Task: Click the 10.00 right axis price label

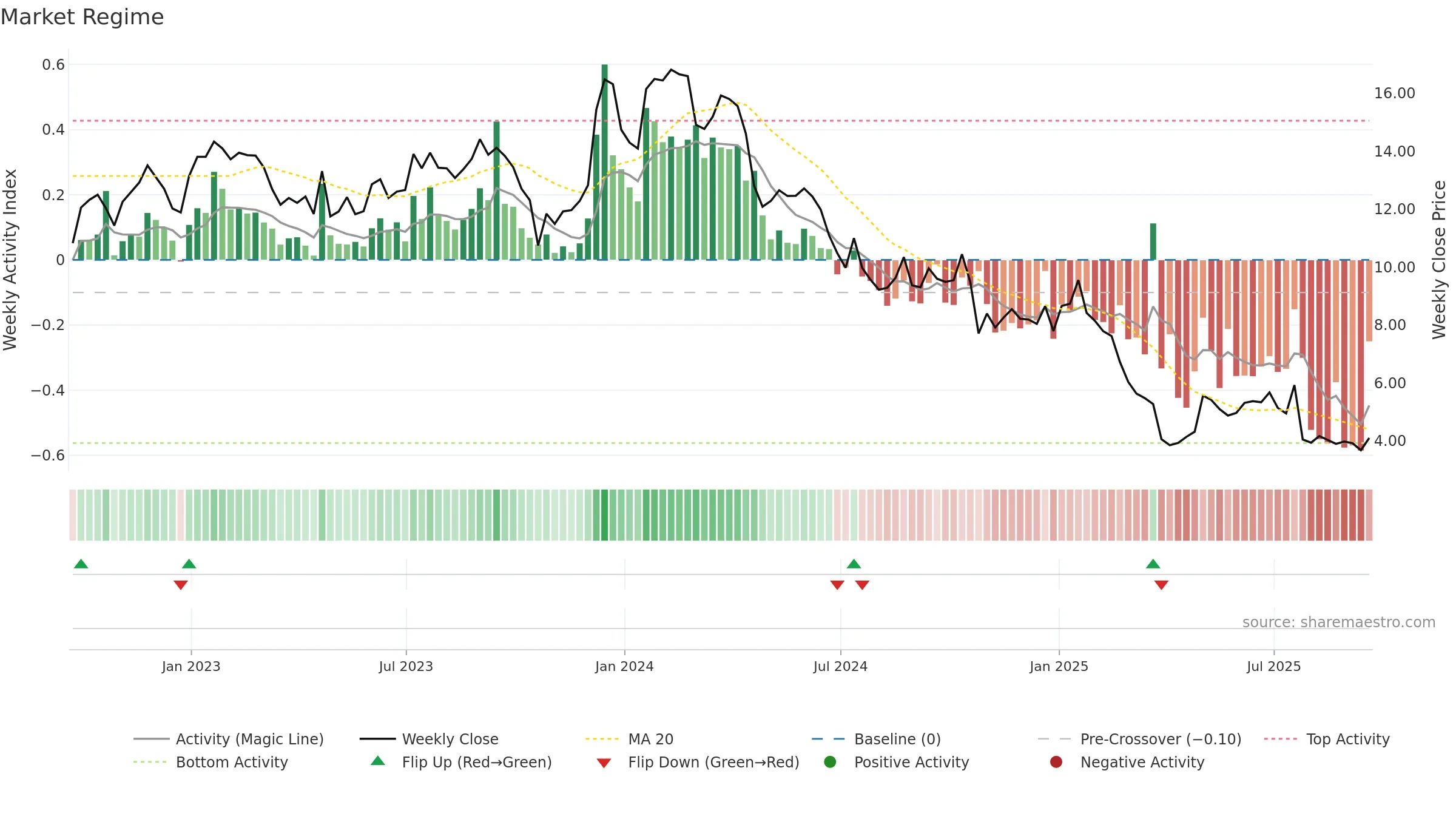Action: point(1395,268)
